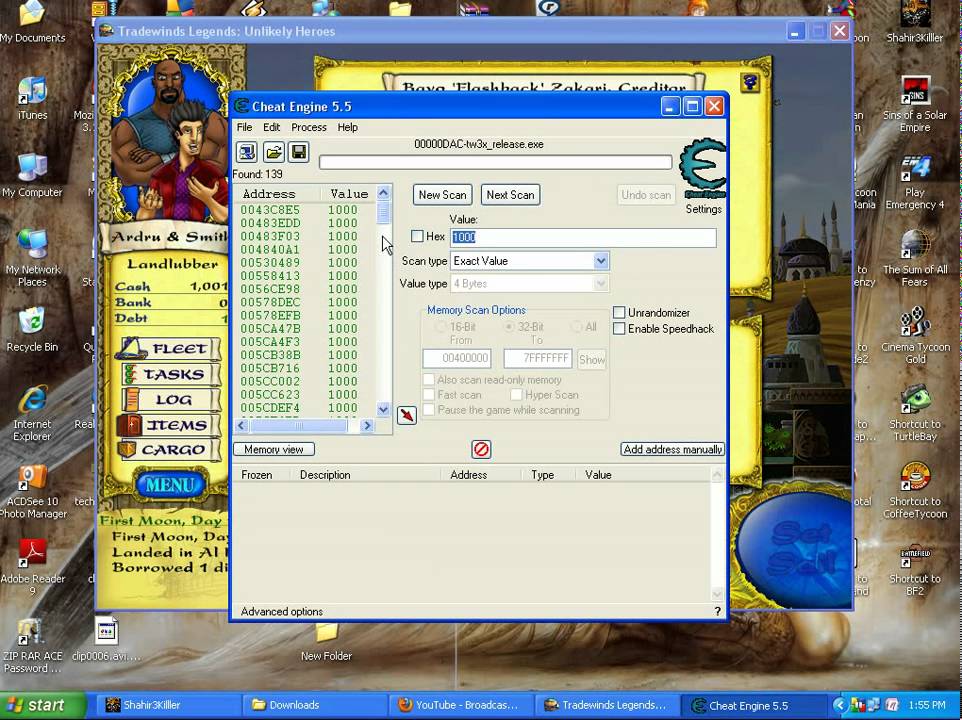The width and height of the screenshot is (962, 720).
Task: Click the TASKS button in Tradewinds
Action: (x=170, y=373)
